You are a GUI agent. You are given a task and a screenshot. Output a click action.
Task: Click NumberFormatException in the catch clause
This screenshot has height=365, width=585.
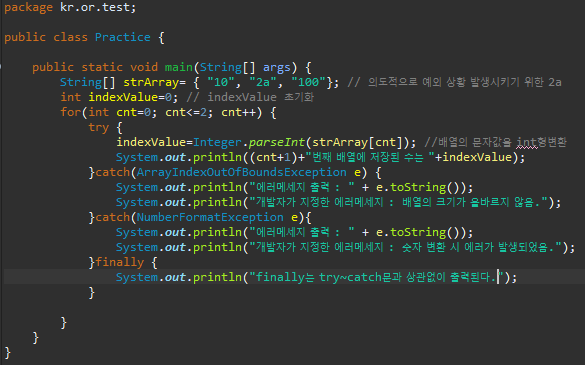pyautogui.click(x=210, y=217)
